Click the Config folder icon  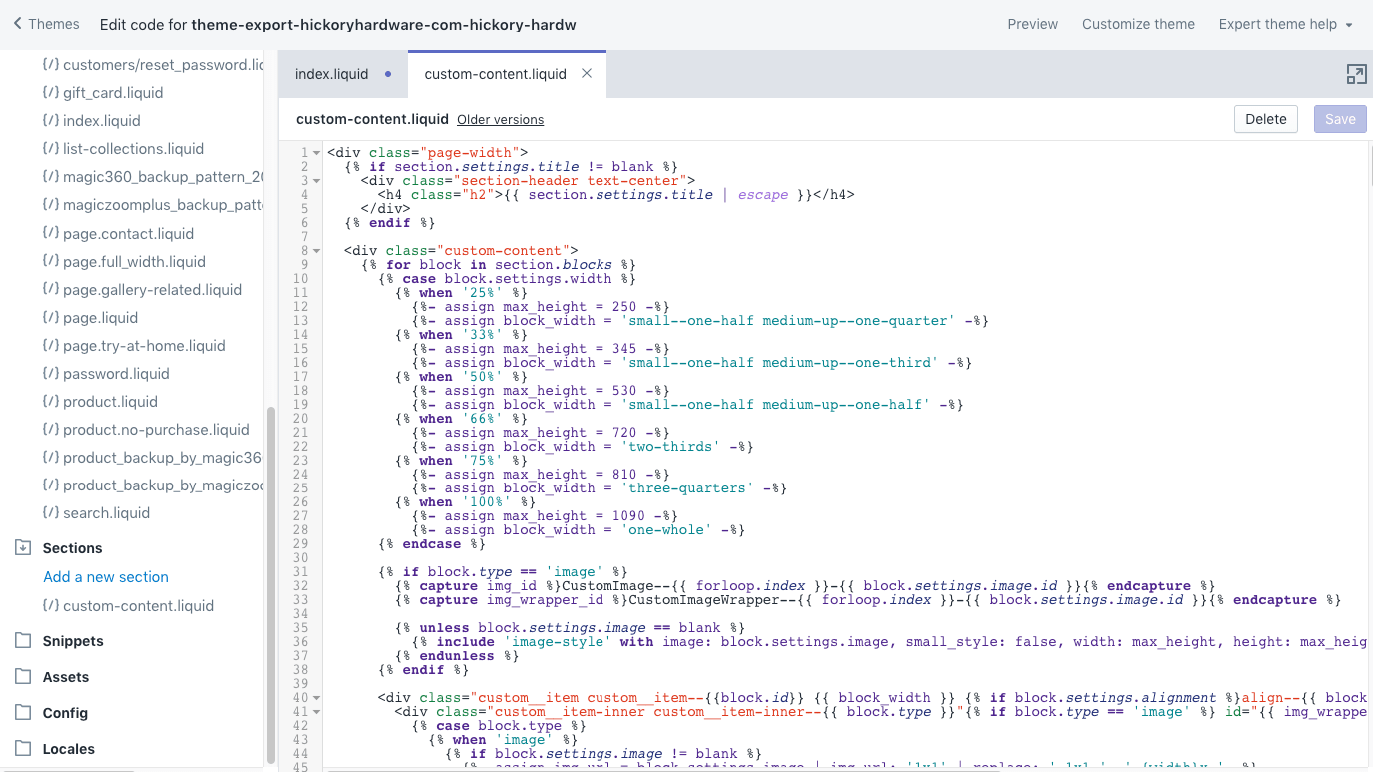coord(23,712)
